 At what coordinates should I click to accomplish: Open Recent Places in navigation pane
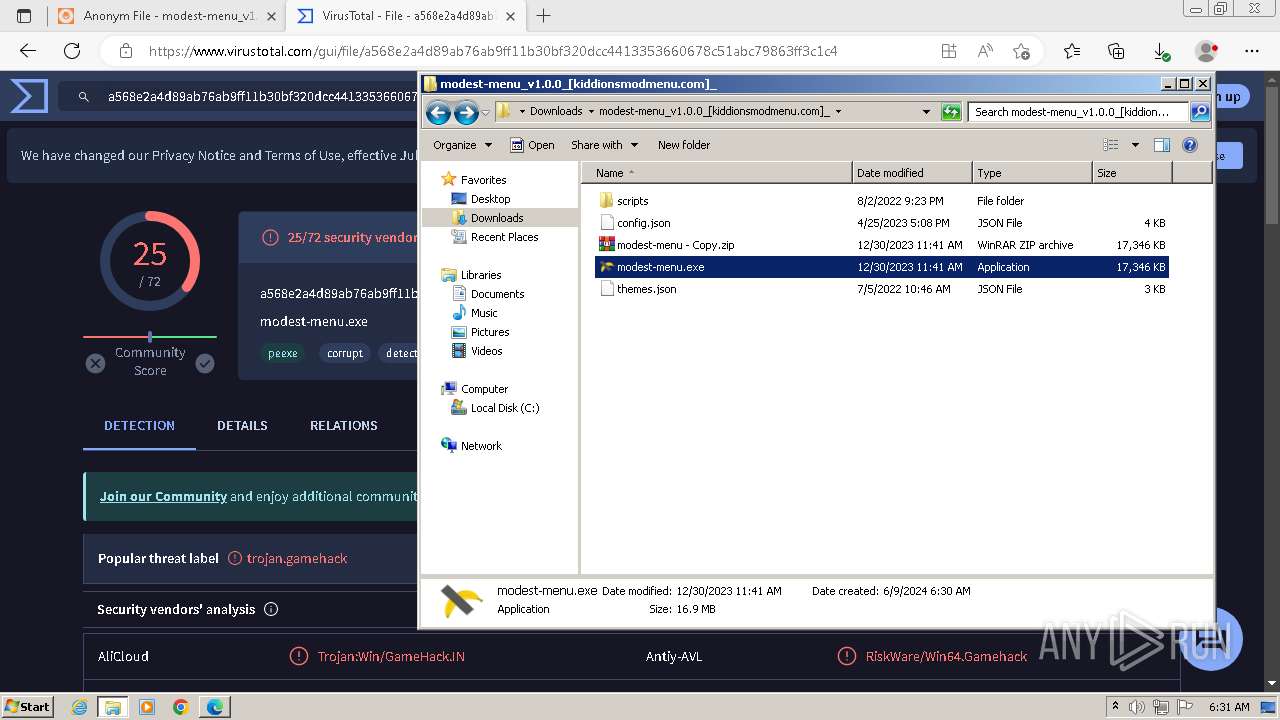click(x=504, y=237)
